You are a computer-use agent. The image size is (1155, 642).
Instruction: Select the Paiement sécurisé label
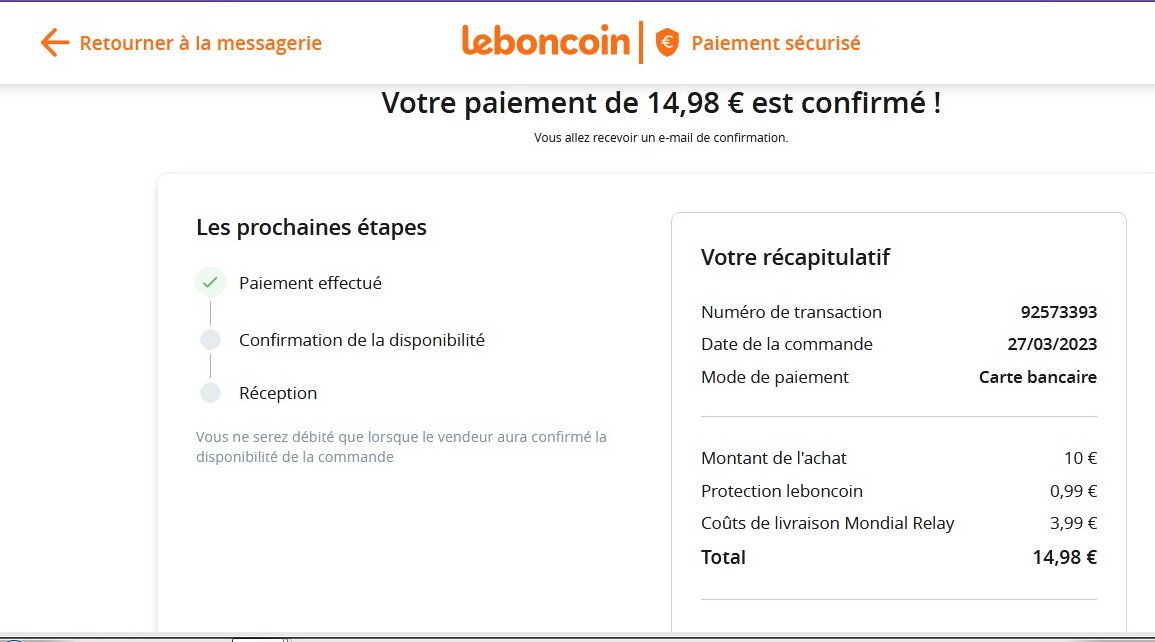776,43
